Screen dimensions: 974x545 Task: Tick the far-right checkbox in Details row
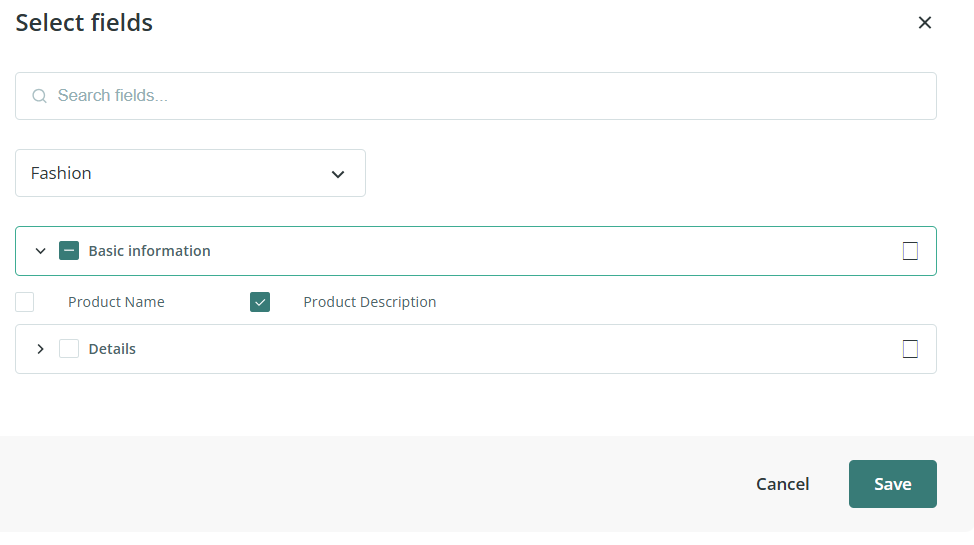coord(910,349)
